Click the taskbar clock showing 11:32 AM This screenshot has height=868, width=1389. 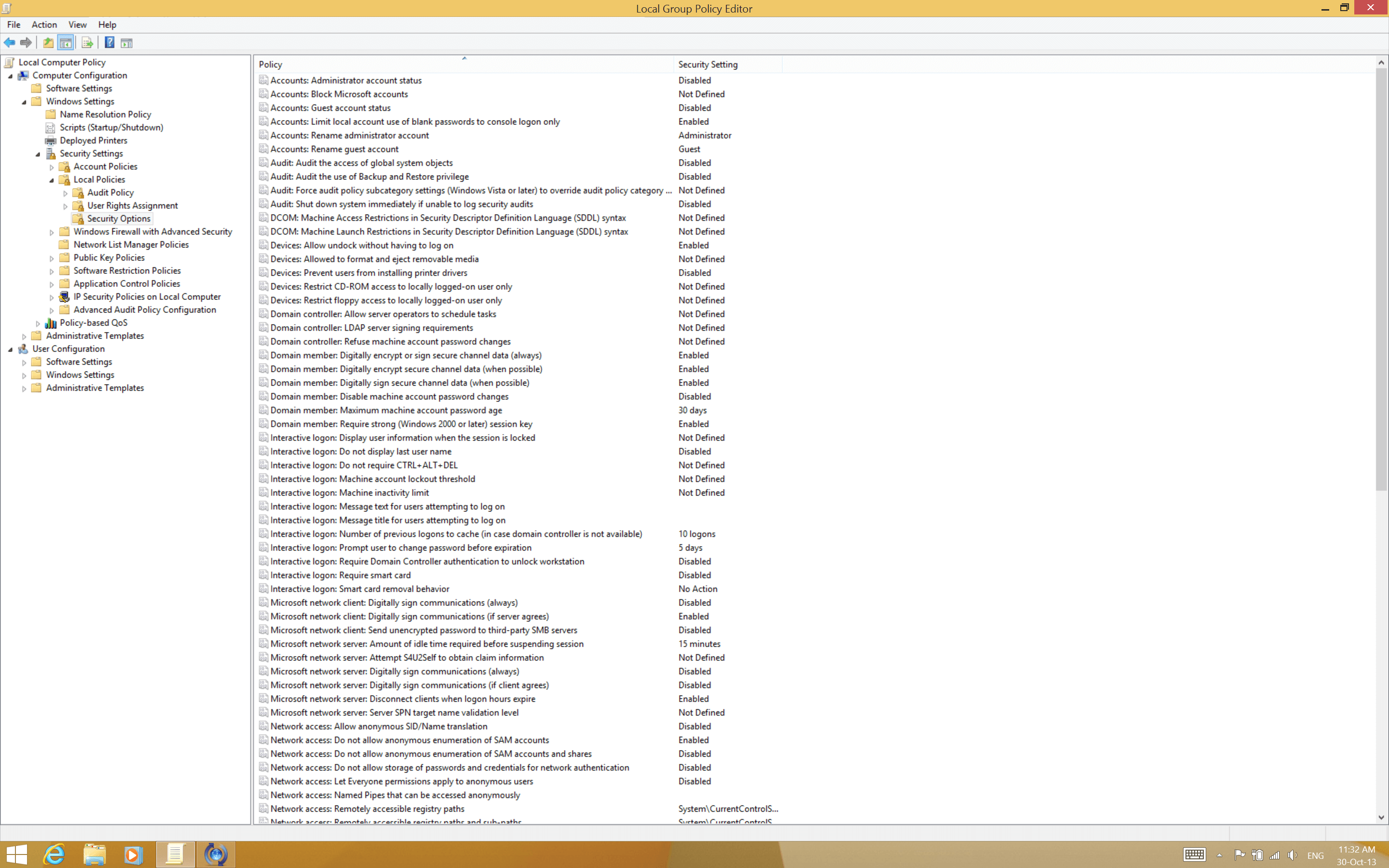point(1356,849)
